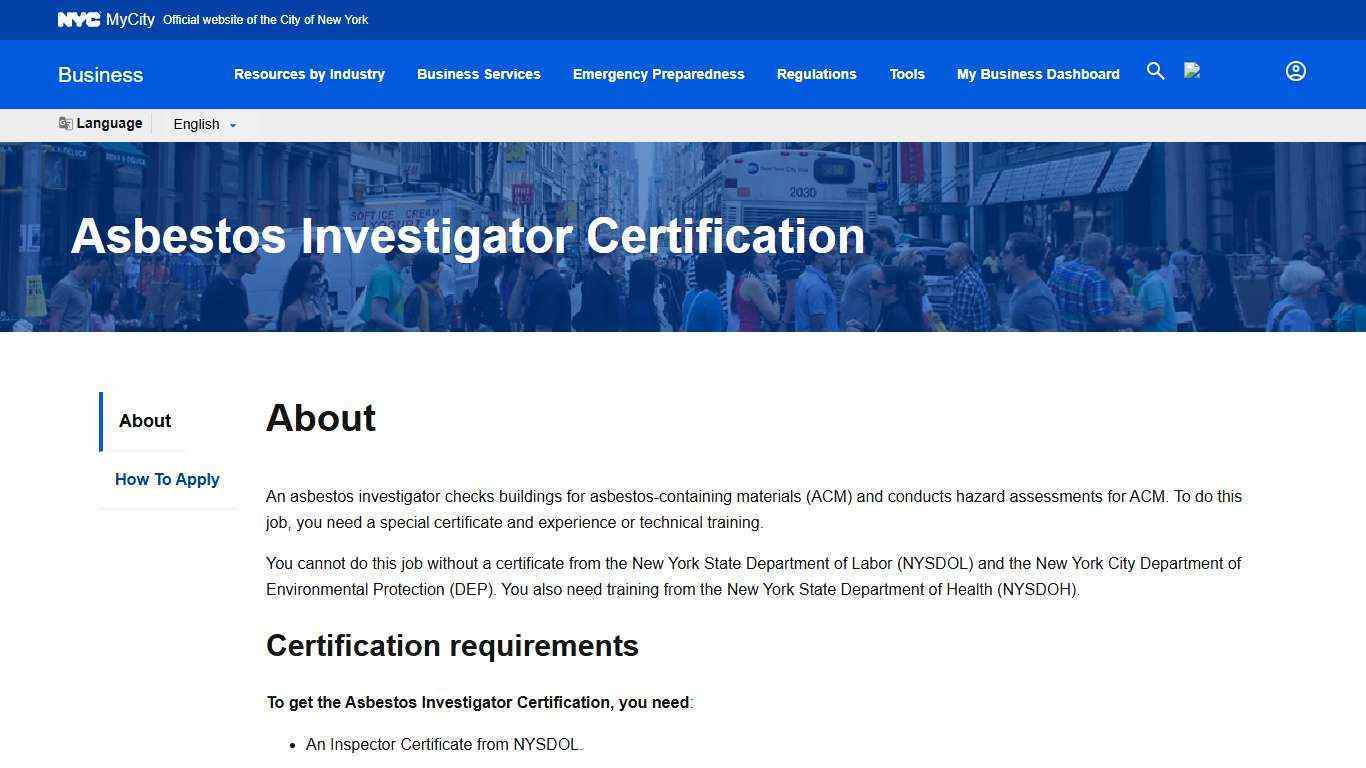The width and height of the screenshot is (1366, 768).
Task: Click the small image icon beside search
Action: tap(1191, 70)
